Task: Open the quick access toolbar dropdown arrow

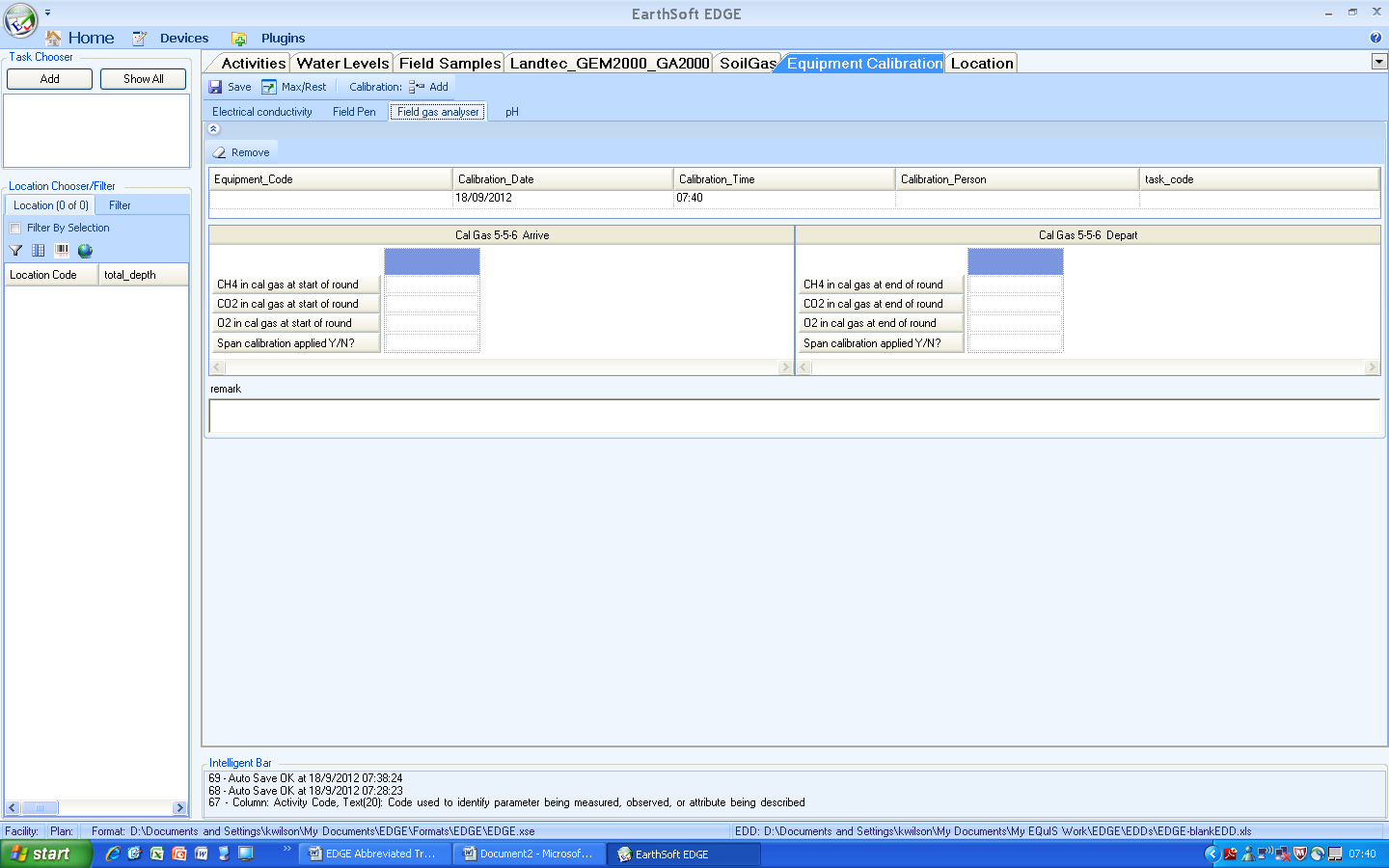Action: 47,13
